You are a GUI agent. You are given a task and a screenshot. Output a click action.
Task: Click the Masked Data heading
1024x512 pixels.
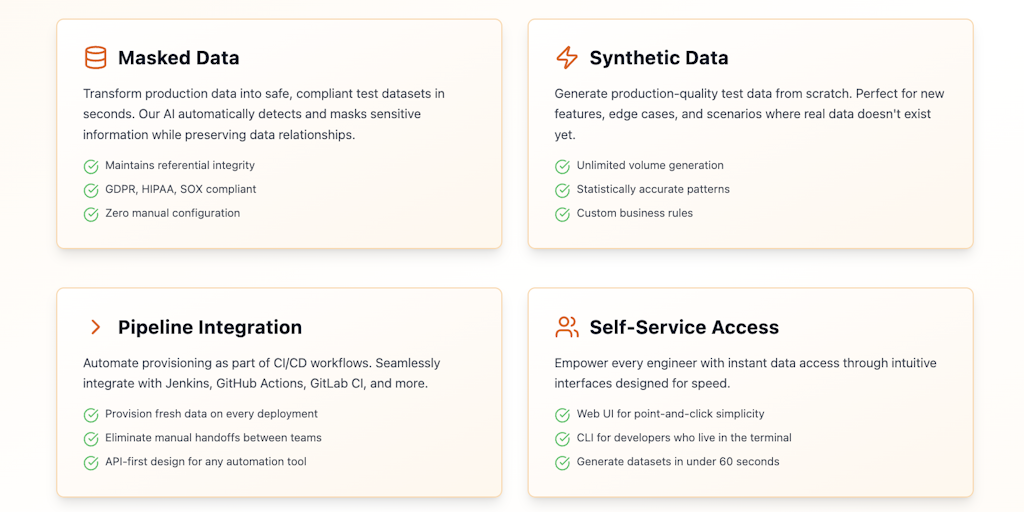pyautogui.click(x=179, y=58)
